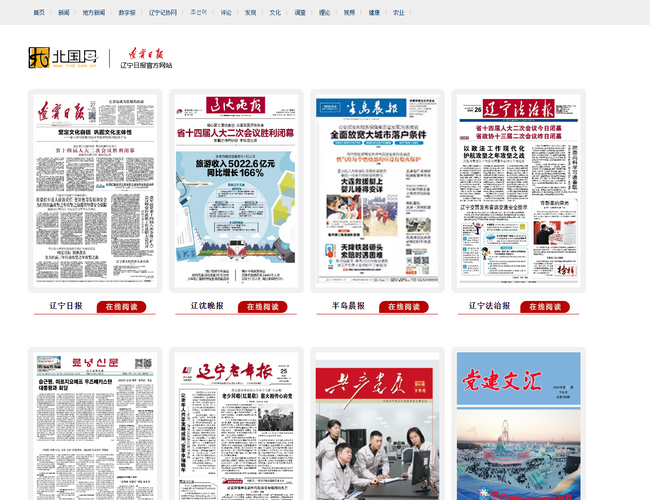Open the 辽宁日报 front page thumbnail
Image resolution: width=650 pixels, height=500 pixels.
(x=95, y=191)
